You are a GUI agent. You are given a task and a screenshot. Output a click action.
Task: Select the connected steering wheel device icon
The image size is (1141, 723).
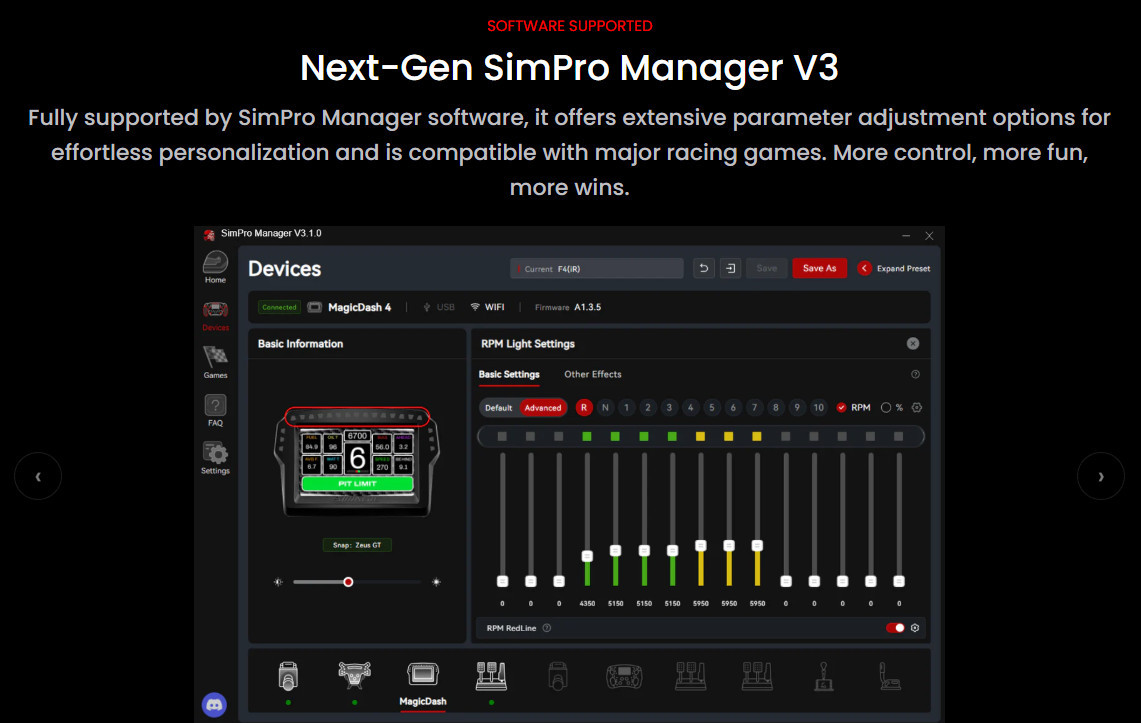(x=354, y=675)
